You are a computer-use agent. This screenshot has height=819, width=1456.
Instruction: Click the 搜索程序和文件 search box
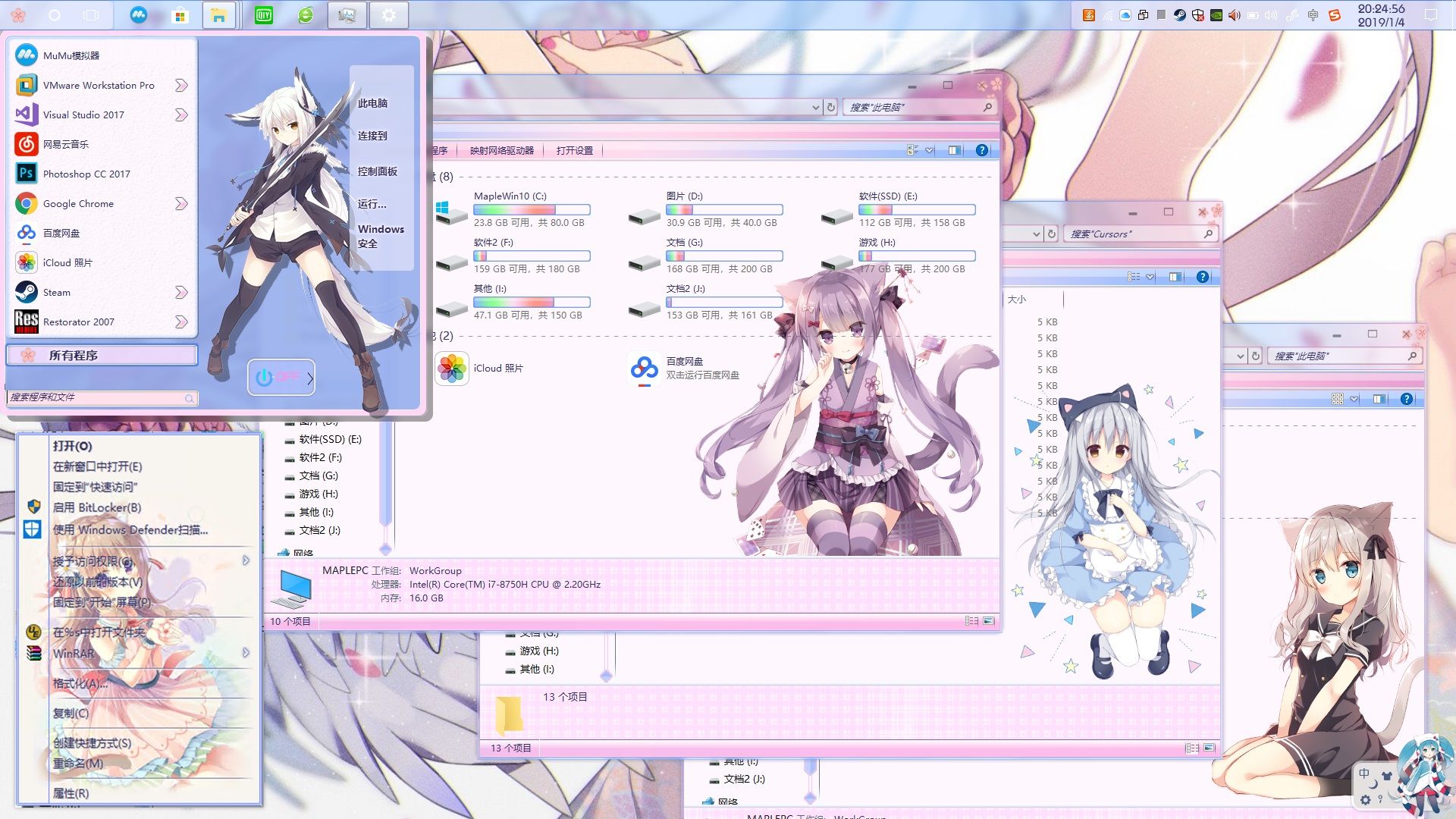coord(102,397)
